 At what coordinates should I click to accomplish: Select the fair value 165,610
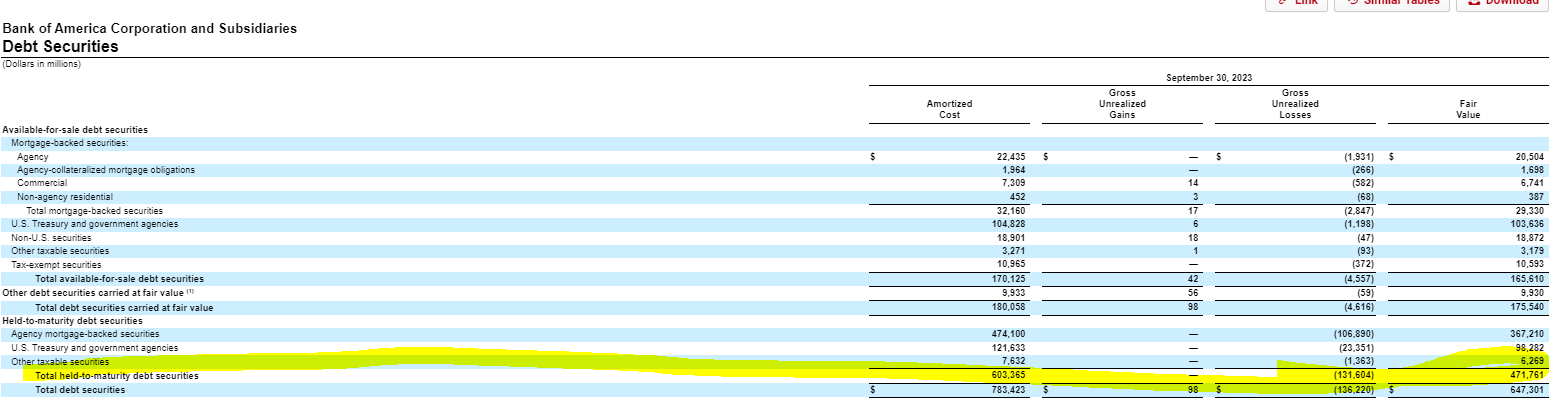coord(1527,279)
